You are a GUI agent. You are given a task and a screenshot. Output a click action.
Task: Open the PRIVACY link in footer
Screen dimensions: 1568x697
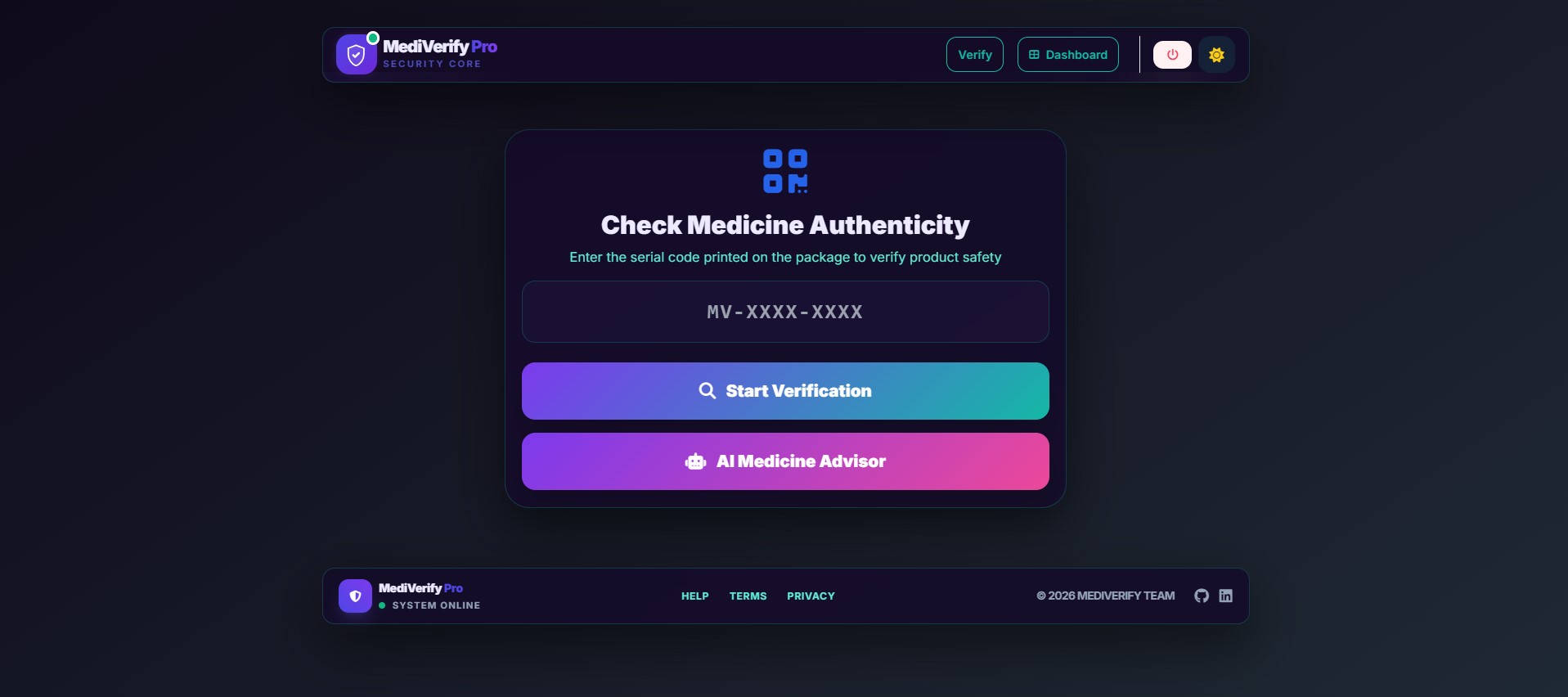[x=811, y=596]
